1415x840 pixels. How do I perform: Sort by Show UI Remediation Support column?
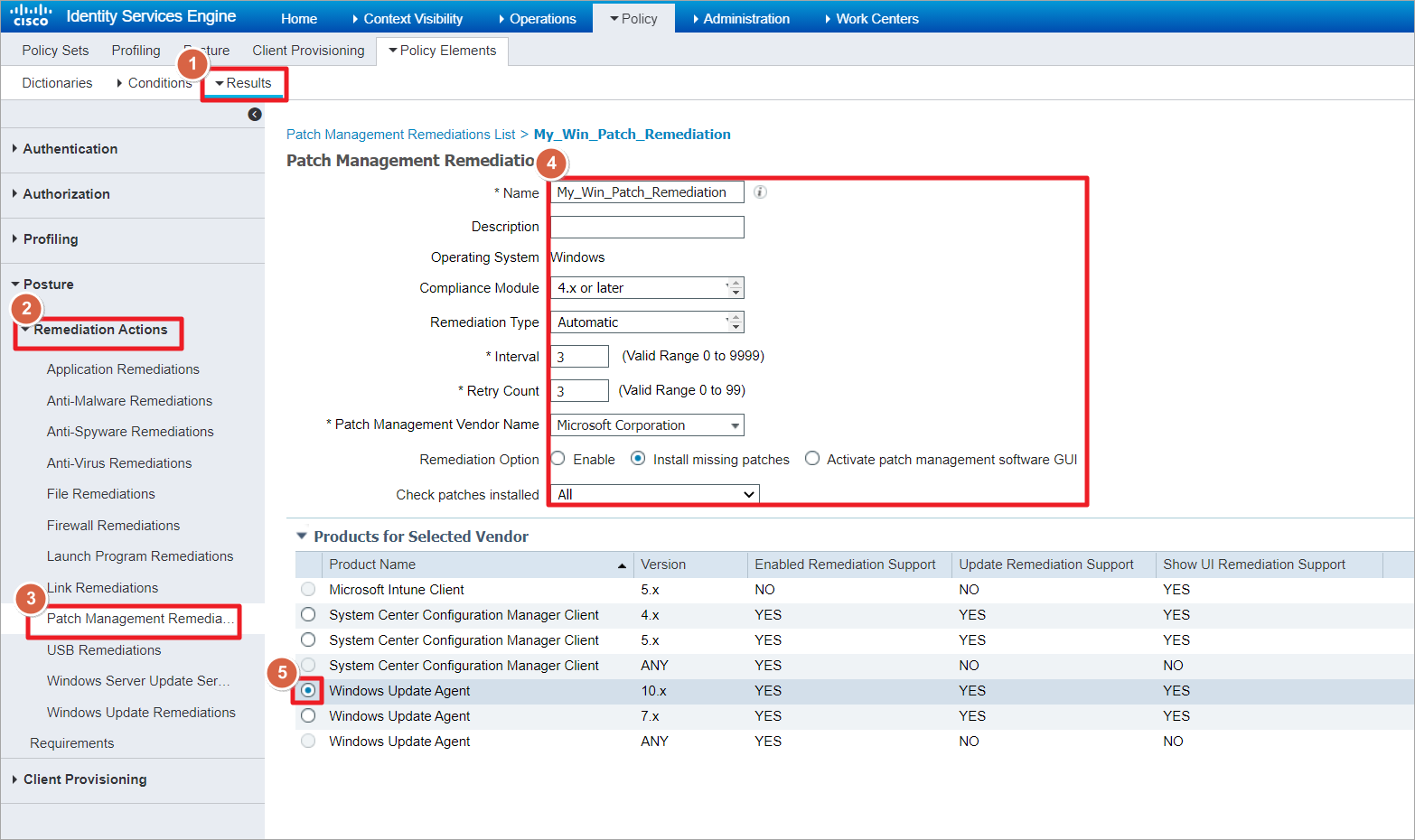point(1270,565)
